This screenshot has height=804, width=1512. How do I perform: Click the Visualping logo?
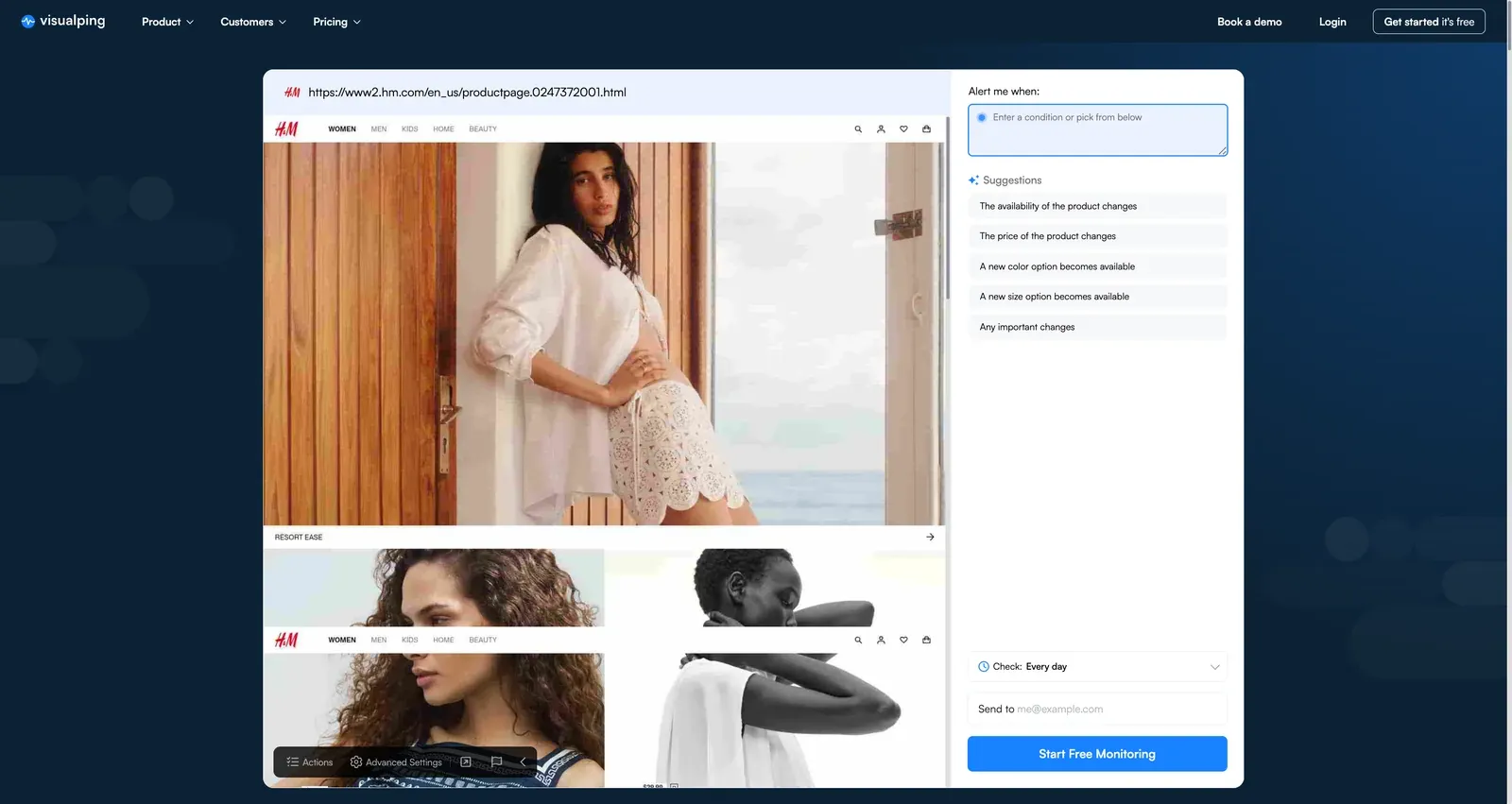(63, 21)
